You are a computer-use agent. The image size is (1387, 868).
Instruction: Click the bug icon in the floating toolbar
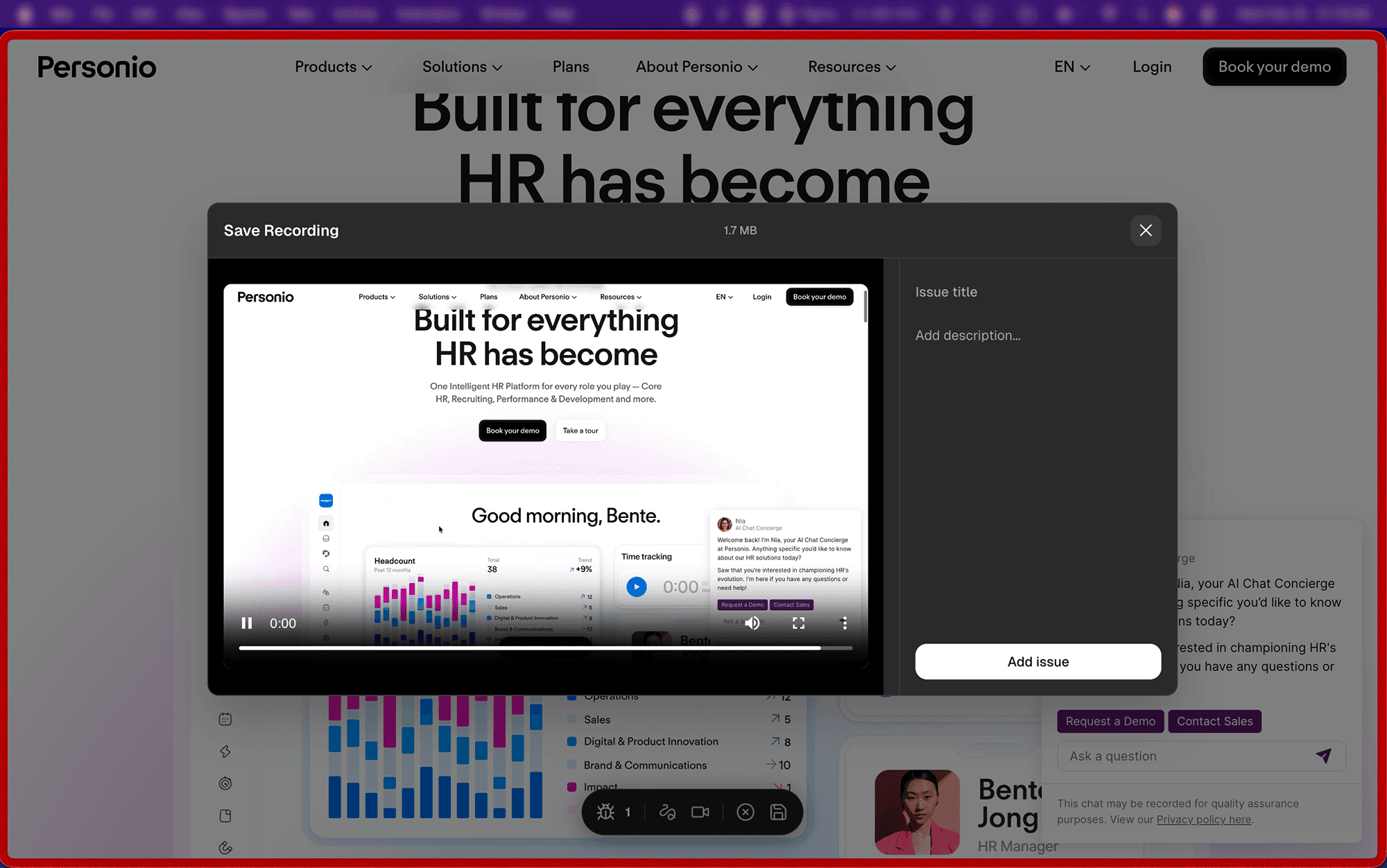606,812
